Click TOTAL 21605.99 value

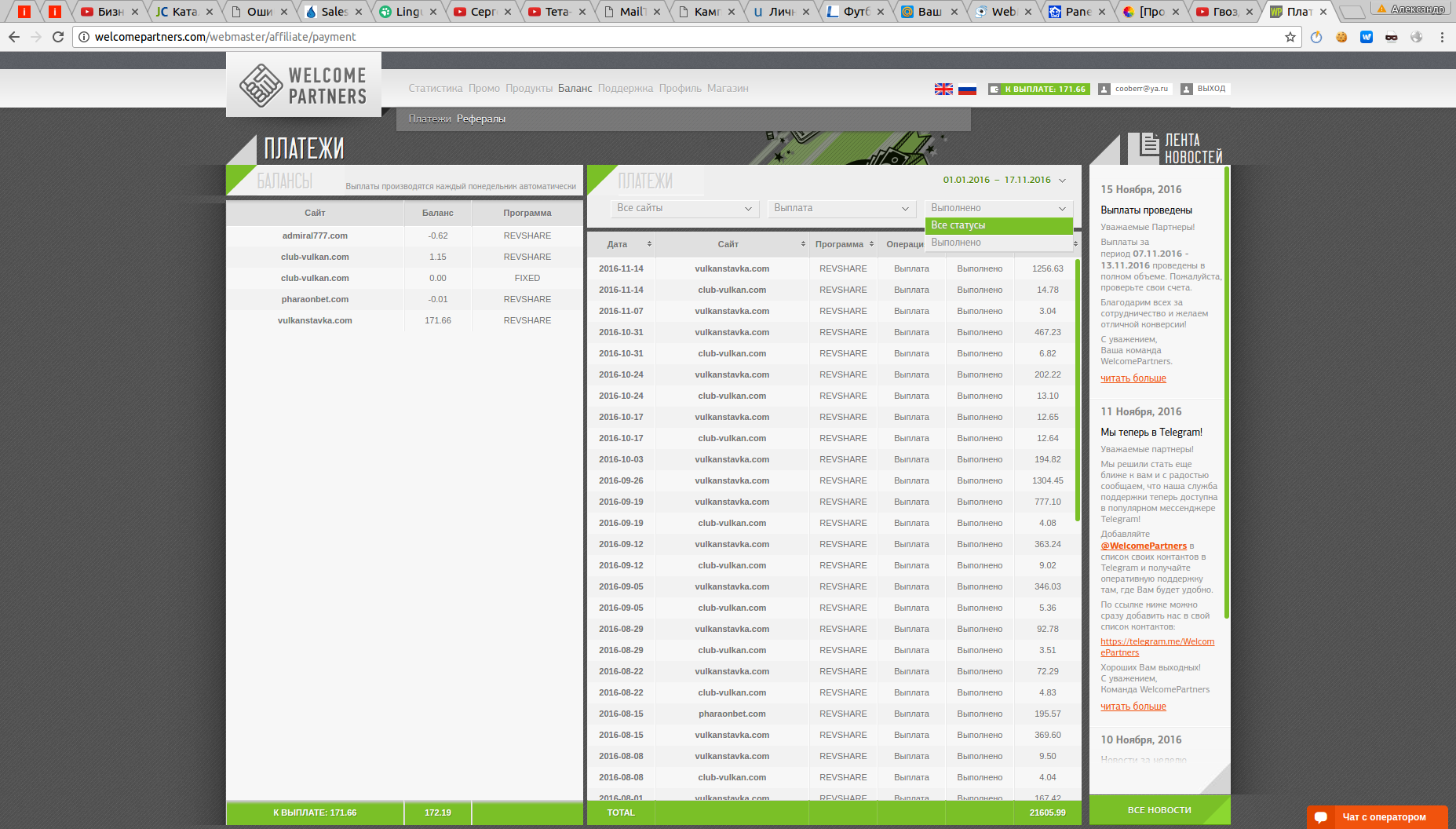click(1048, 813)
